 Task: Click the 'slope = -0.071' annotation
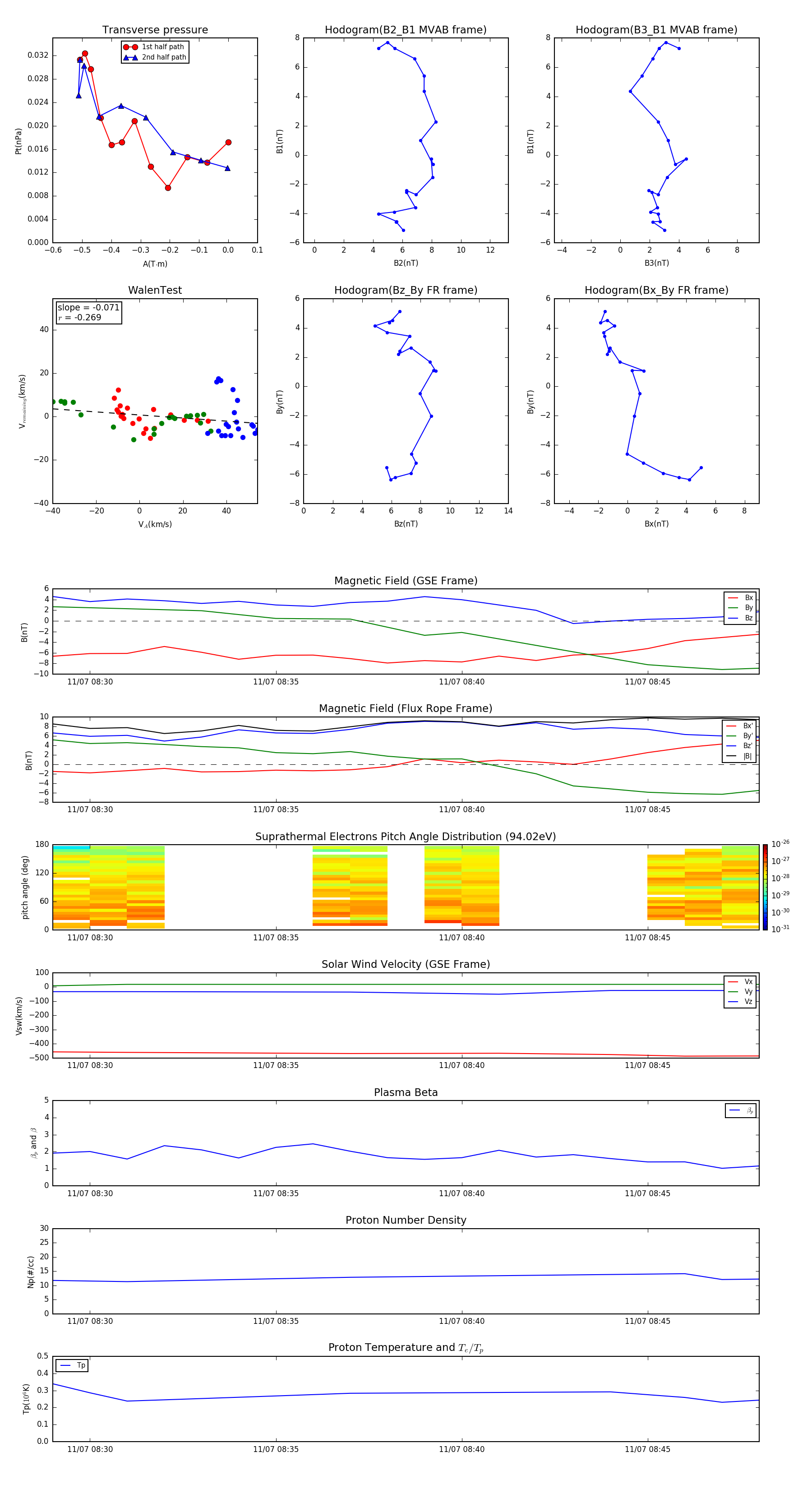click(x=88, y=308)
